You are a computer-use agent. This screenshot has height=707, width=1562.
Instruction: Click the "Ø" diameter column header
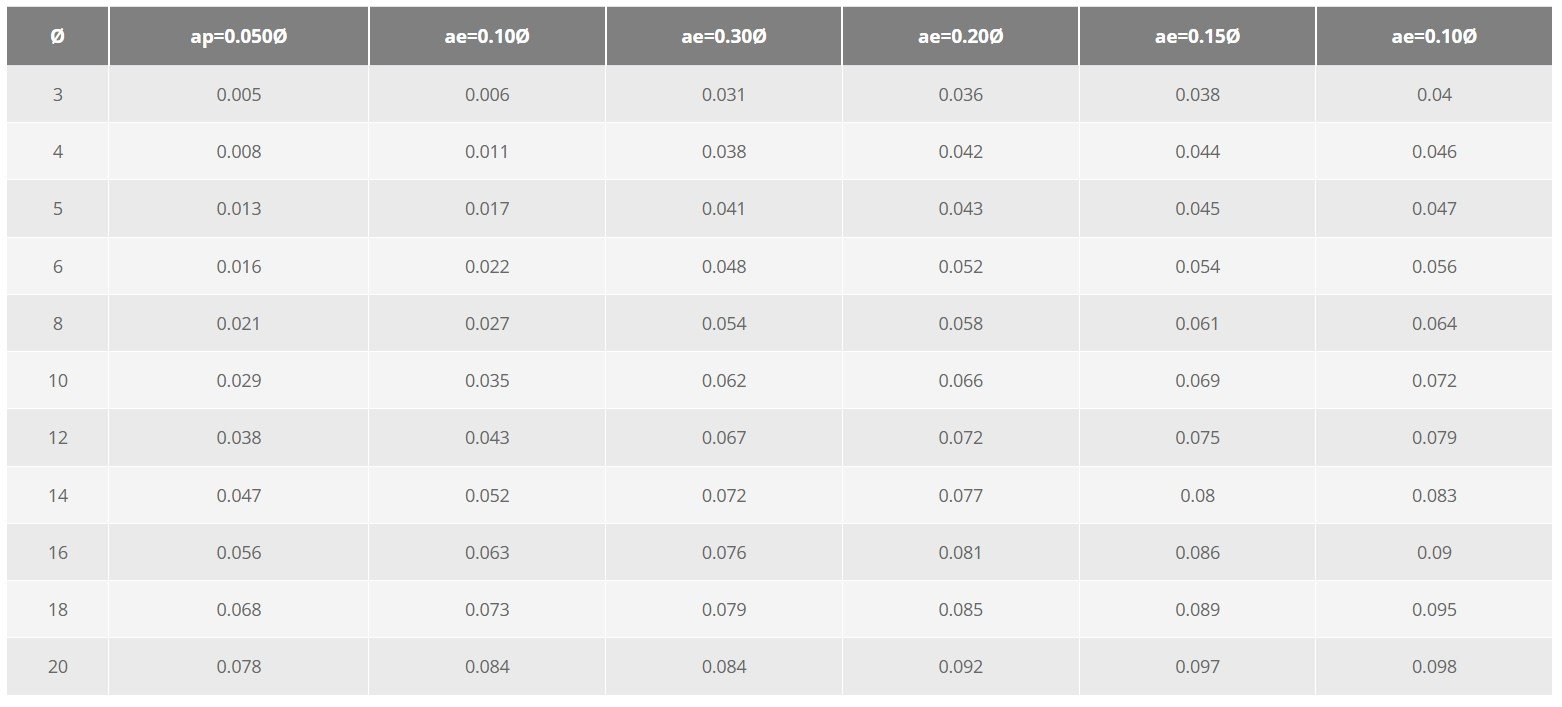(x=57, y=37)
